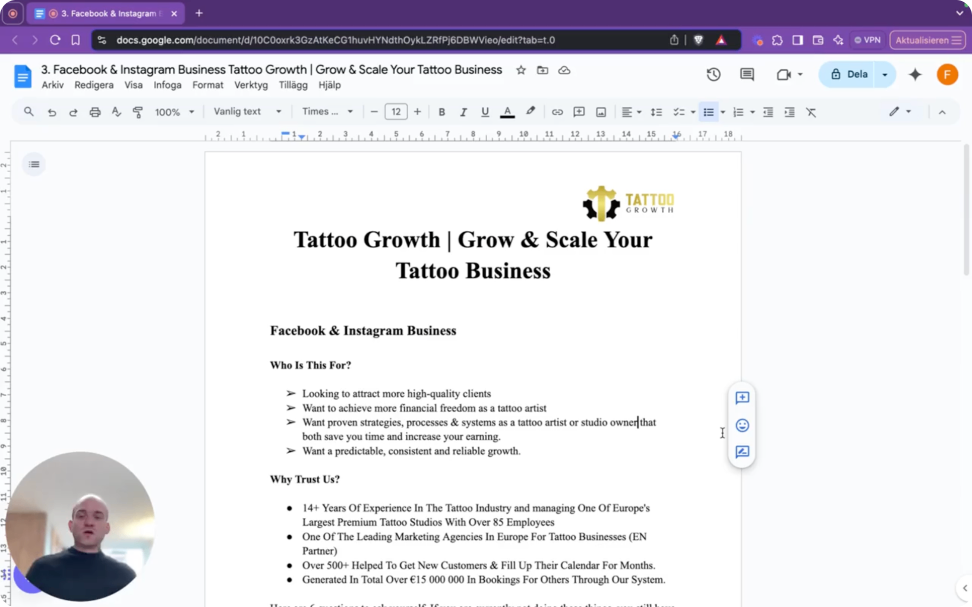This screenshot has width=972, height=607.
Task: Clear formatting
Action: click(x=811, y=112)
